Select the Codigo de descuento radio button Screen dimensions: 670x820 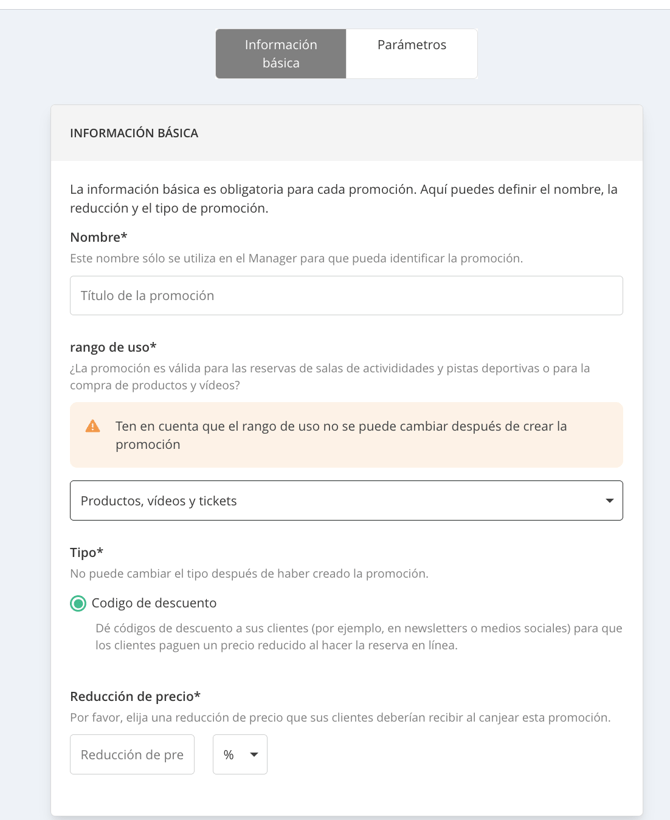[x=78, y=603]
